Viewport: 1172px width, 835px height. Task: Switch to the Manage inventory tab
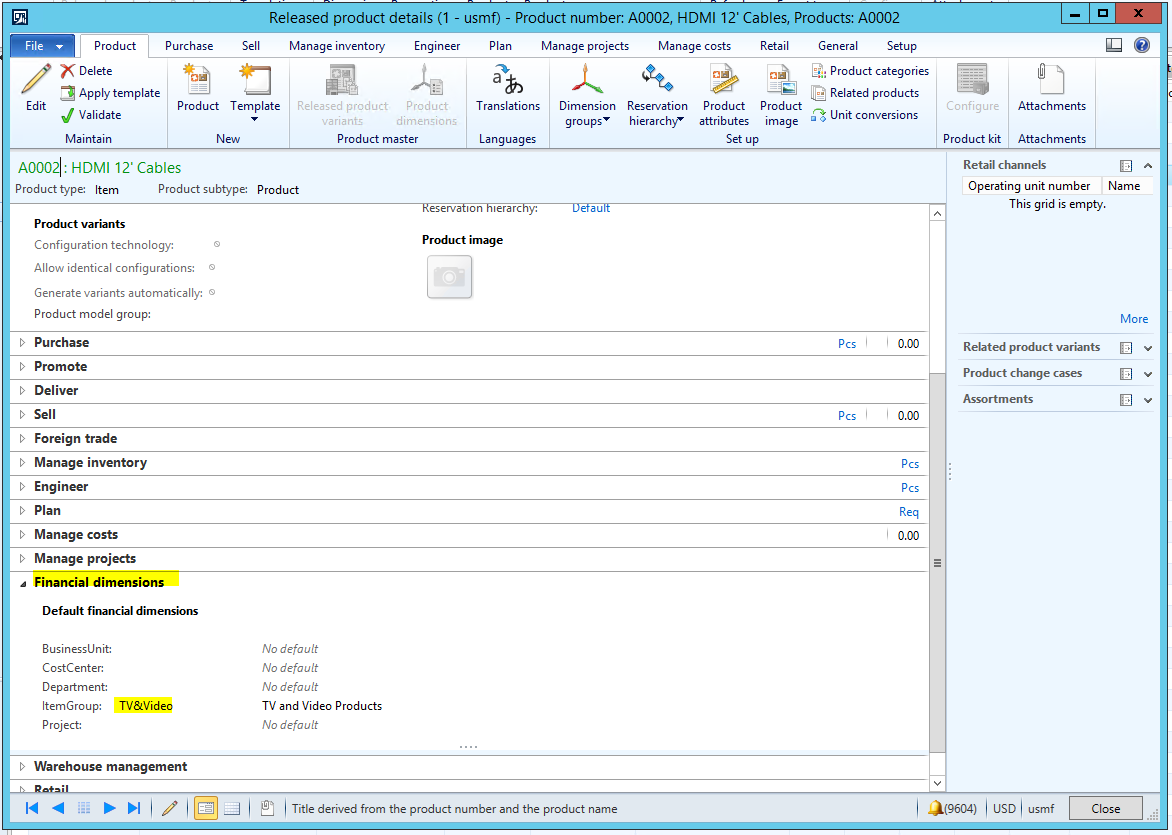coord(337,46)
